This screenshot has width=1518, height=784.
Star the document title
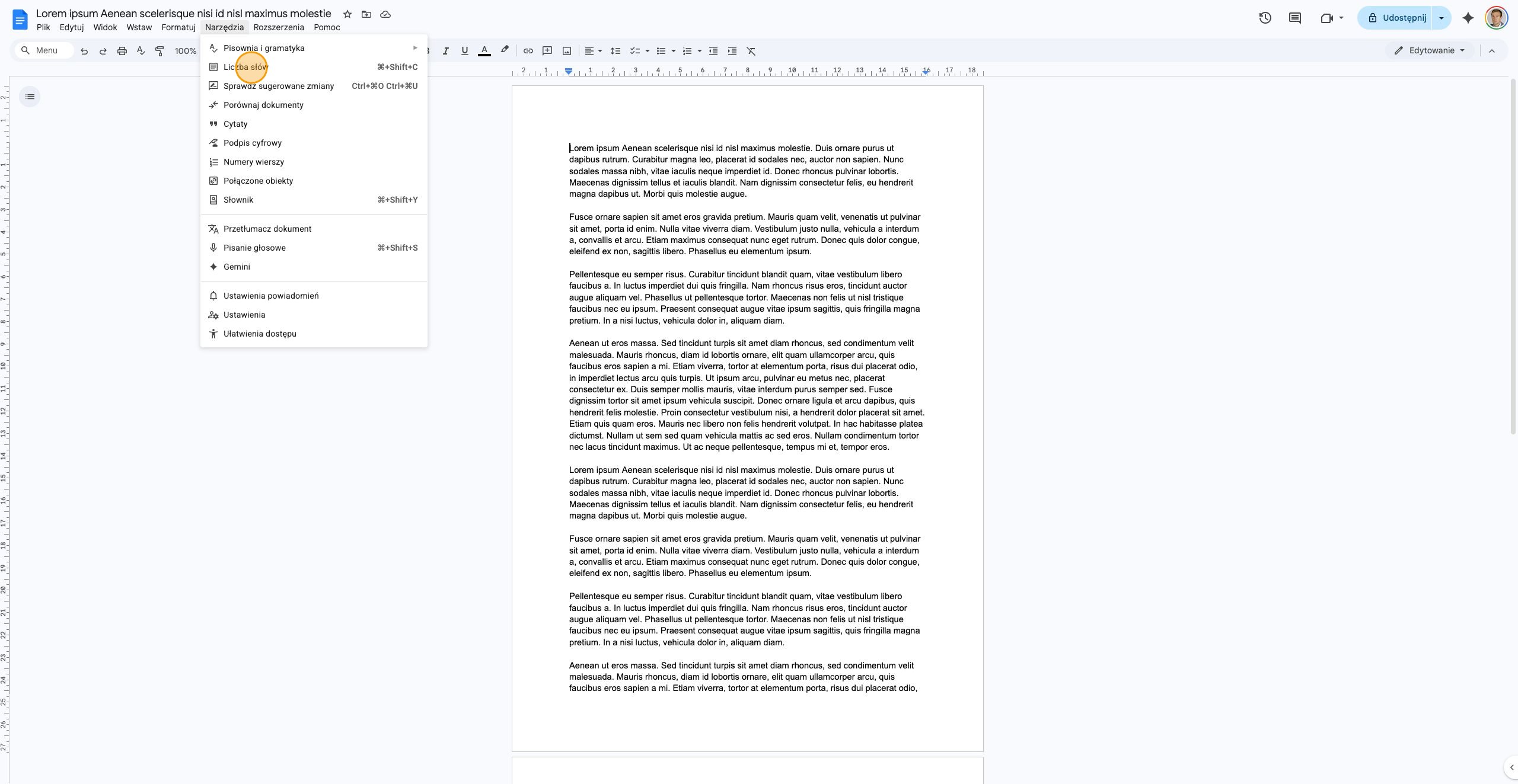pyautogui.click(x=347, y=14)
